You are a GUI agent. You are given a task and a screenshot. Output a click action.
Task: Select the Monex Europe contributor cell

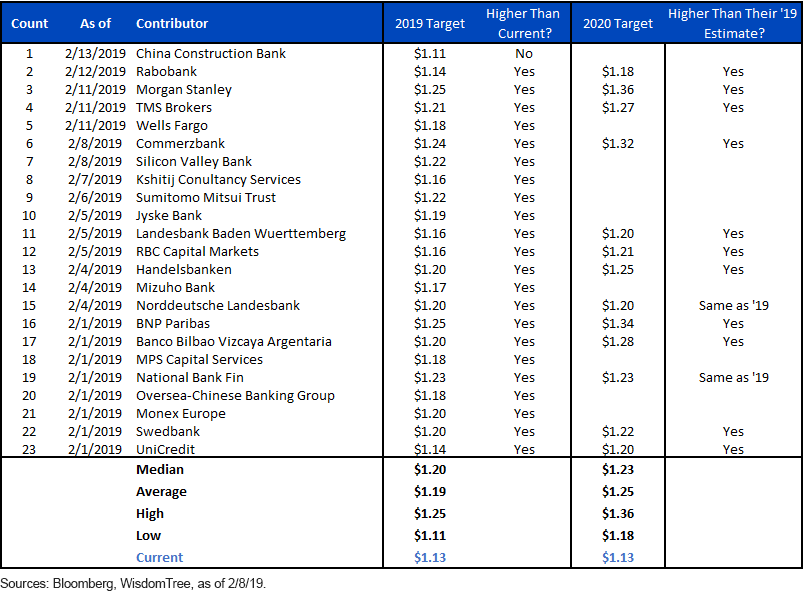181,413
